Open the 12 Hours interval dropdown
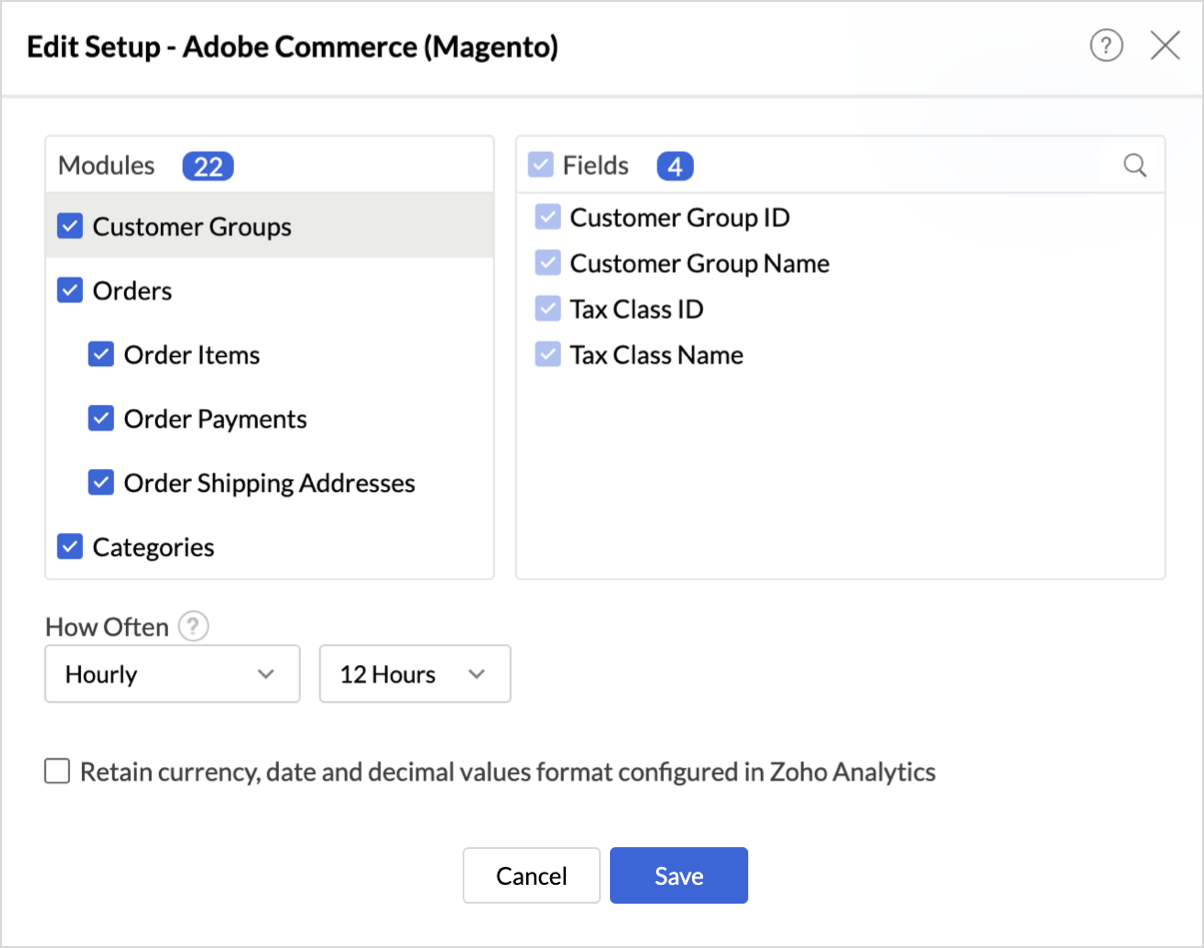The width and height of the screenshot is (1204, 948). (414, 674)
